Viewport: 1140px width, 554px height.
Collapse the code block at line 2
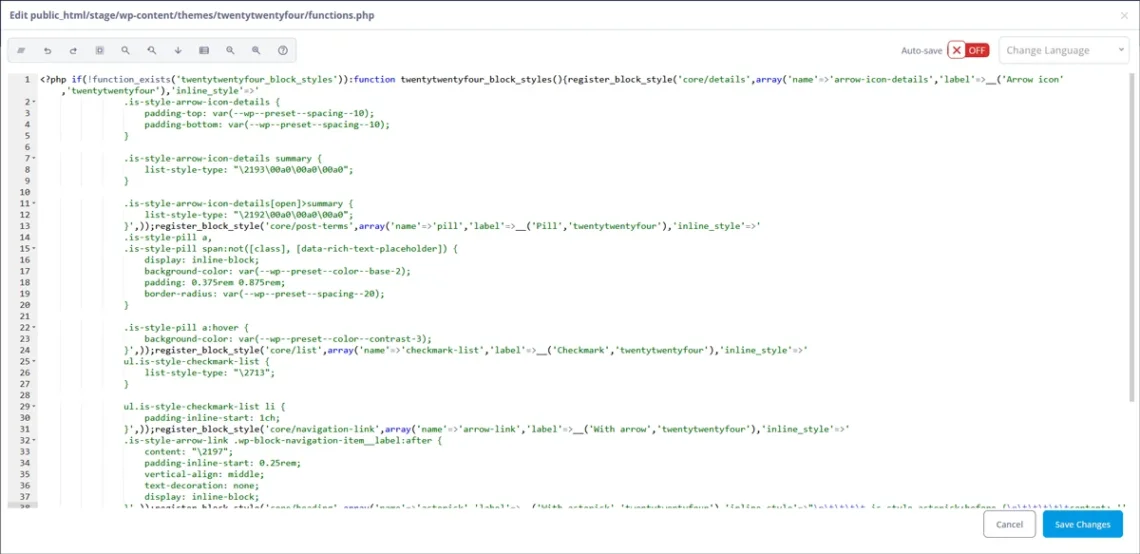(34, 102)
